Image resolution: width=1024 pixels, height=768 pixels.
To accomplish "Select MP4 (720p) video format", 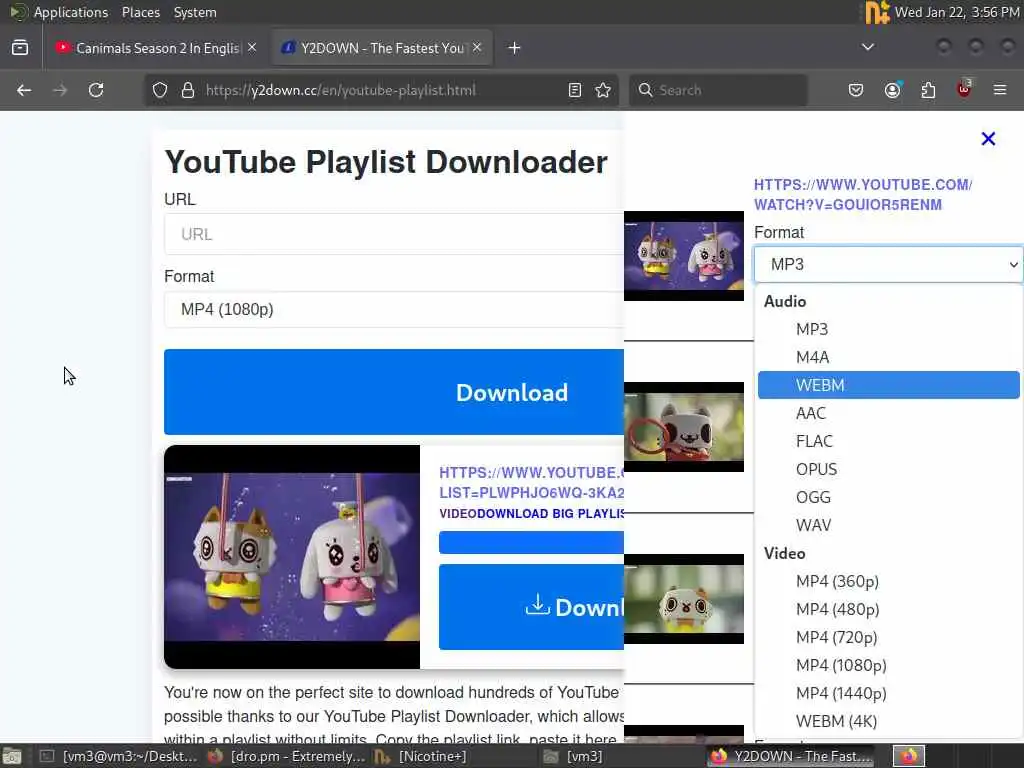I will tap(888, 637).
